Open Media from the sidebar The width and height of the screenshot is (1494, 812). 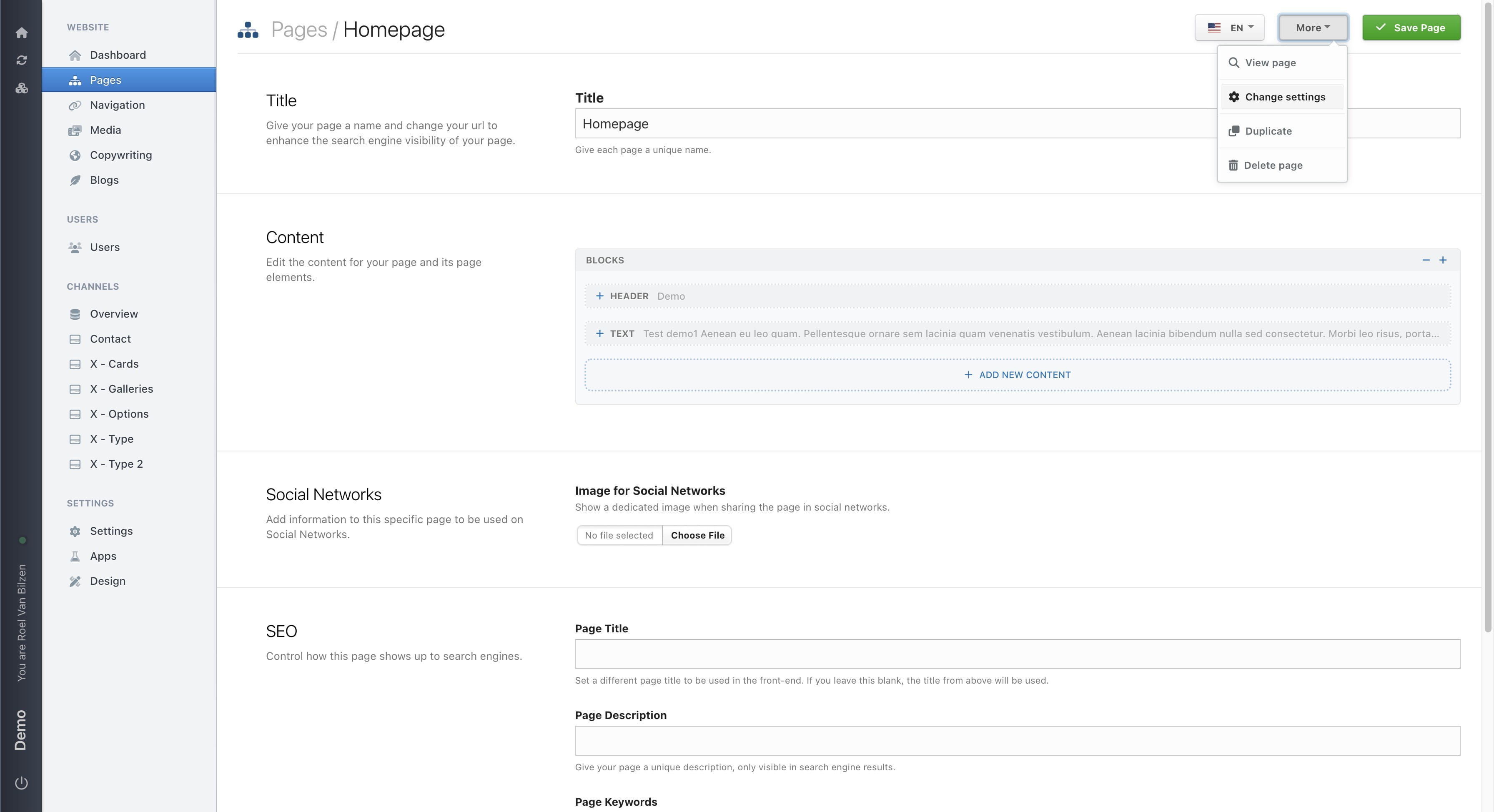pos(105,130)
